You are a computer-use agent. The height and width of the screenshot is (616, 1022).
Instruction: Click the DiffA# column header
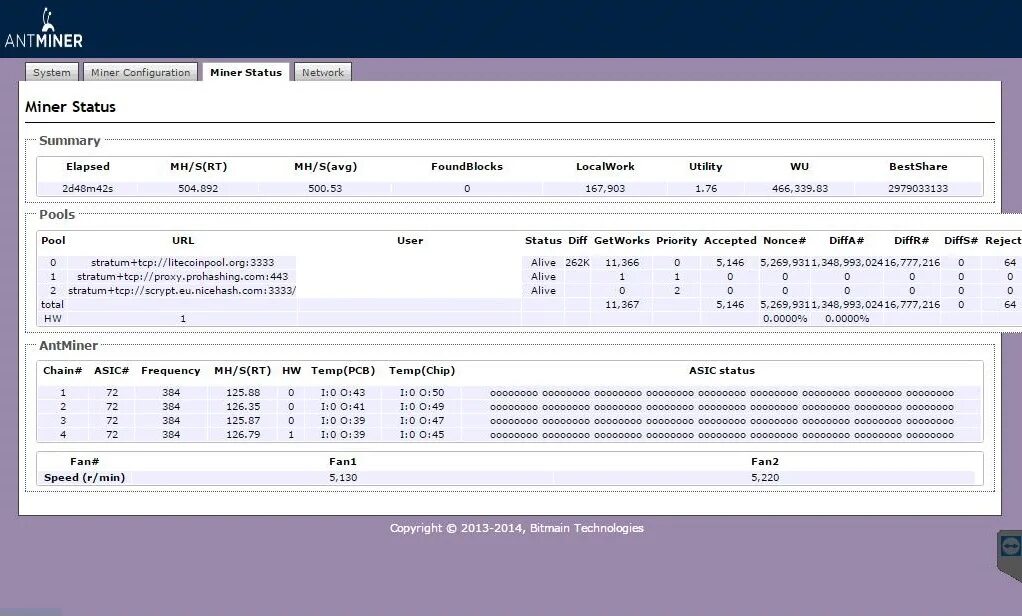[x=847, y=241]
